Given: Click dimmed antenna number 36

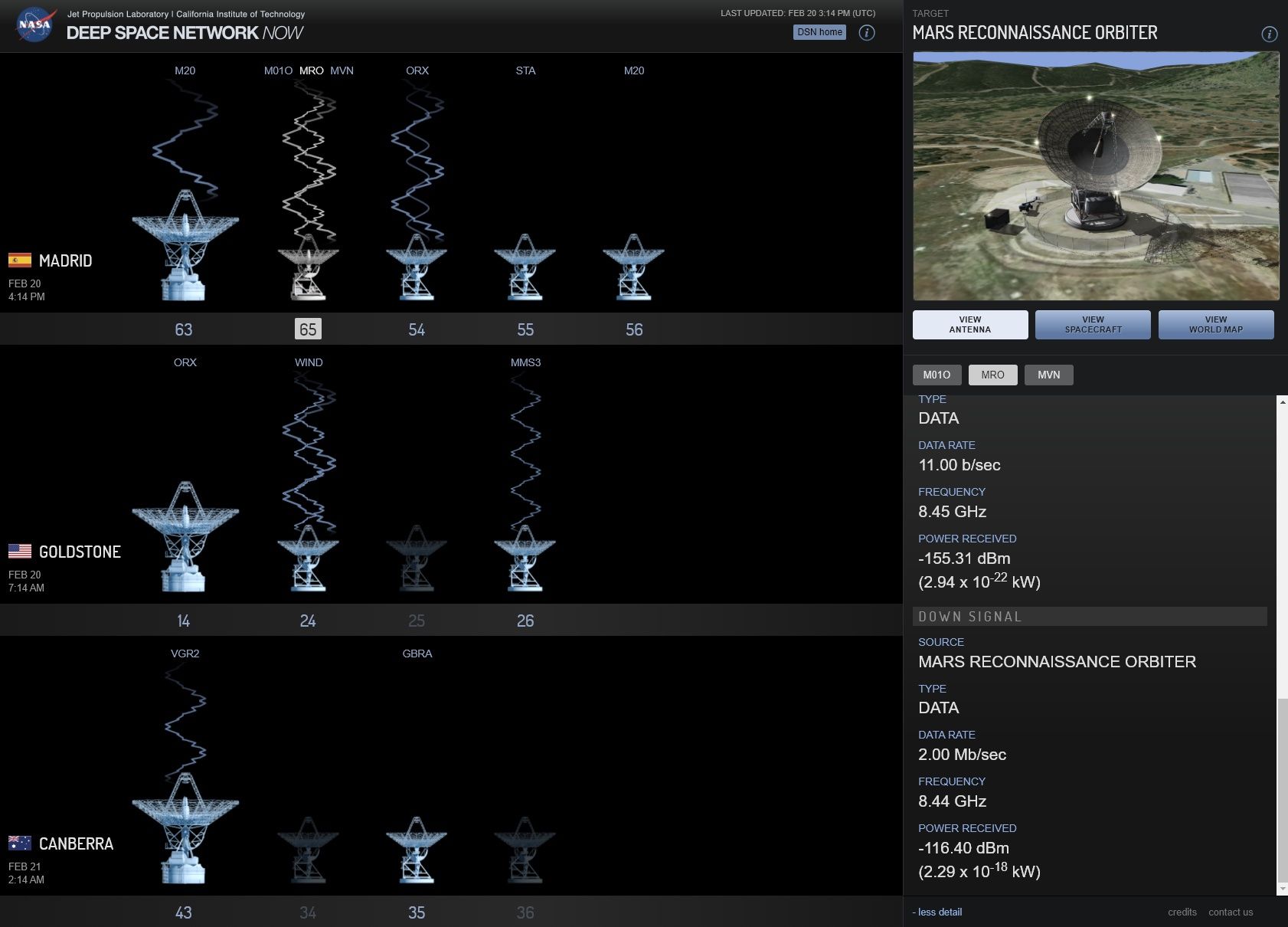Looking at the screenshot, I should click(x=525, y=912).
